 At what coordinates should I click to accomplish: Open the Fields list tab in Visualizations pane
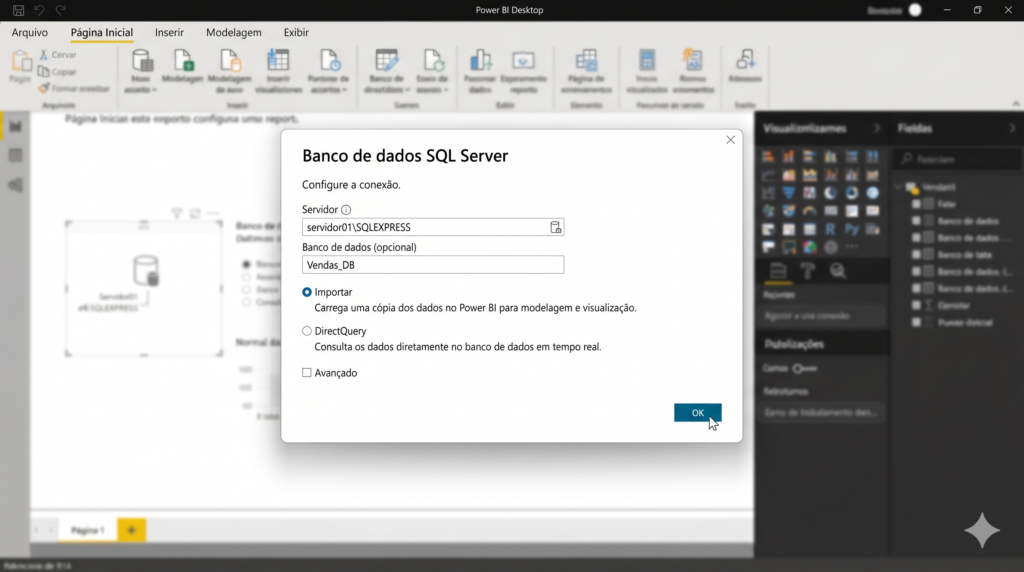(x=777, y=271)
